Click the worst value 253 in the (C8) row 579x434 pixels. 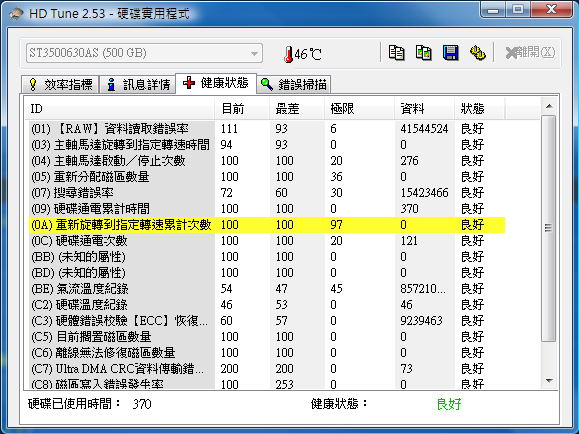point(285,384)
